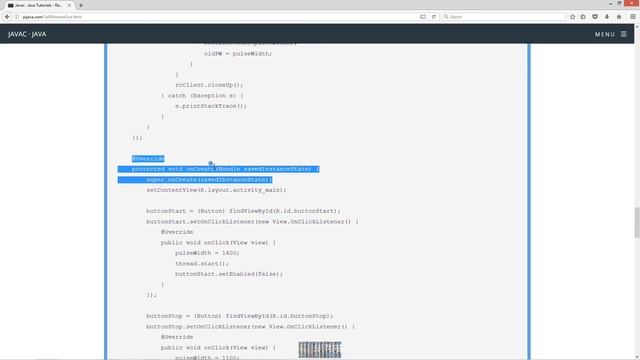Click the 'buttonStart = (Button) findViewById' line
Viewport: 640px width, 360px height.
click(x=243, y=211)
